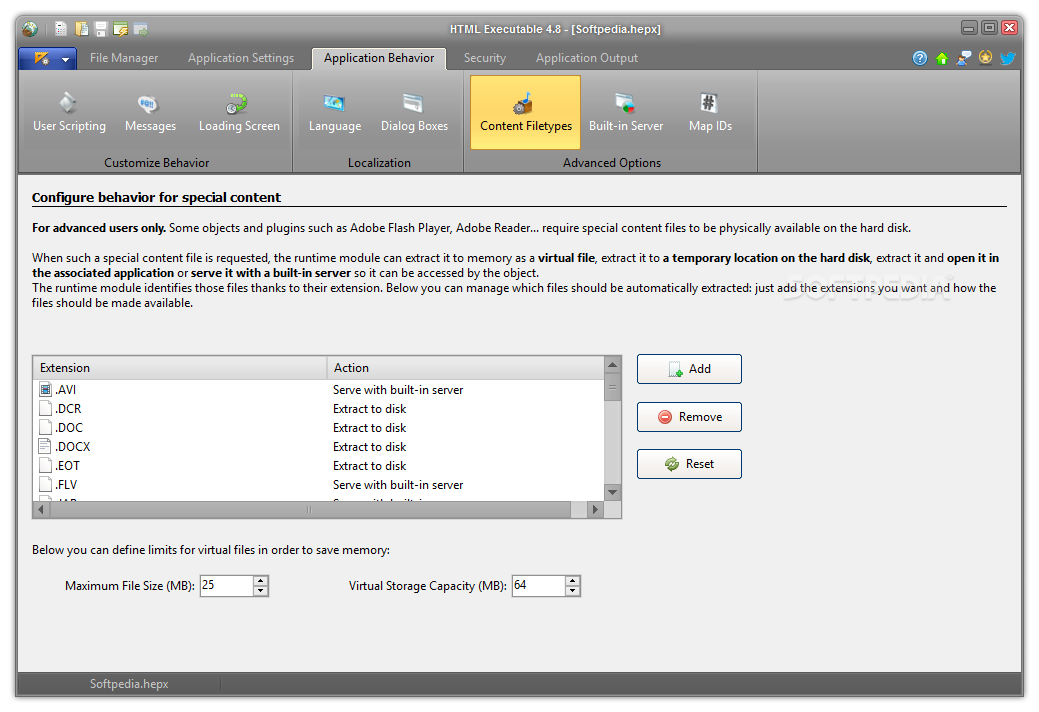Click the open project icon in title bar
This screenshot has height=712, width=1039.
pyautogui.click(x=82, y=28)
